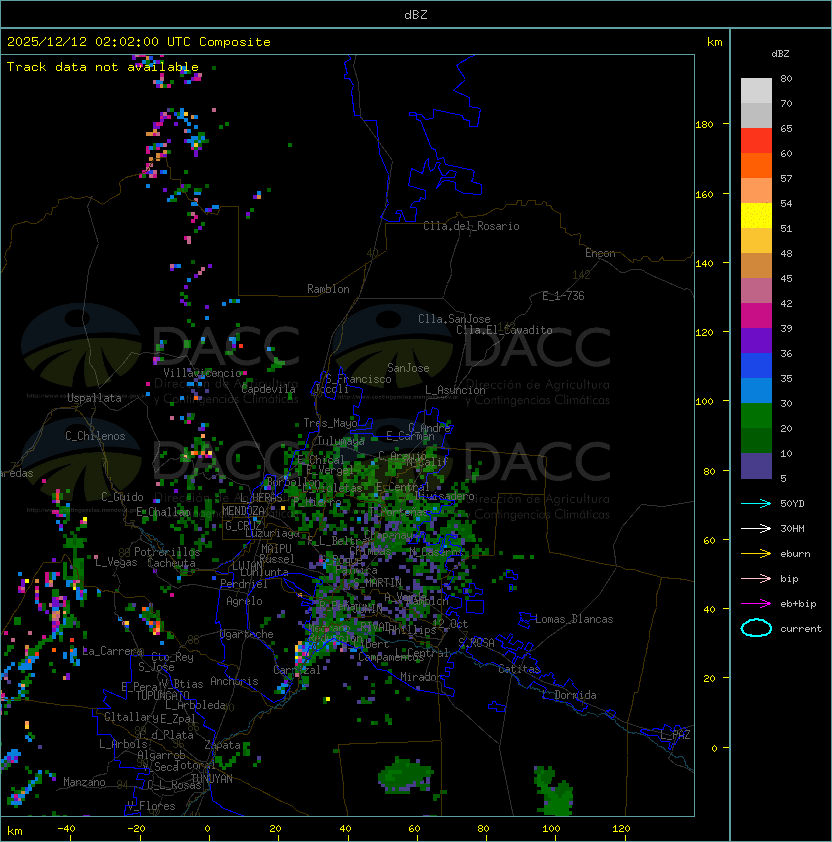This screenshot has height=842, width=832.
Task: Click the '-40' tick on horizontal km axis
Action: [x=66, y=829]
